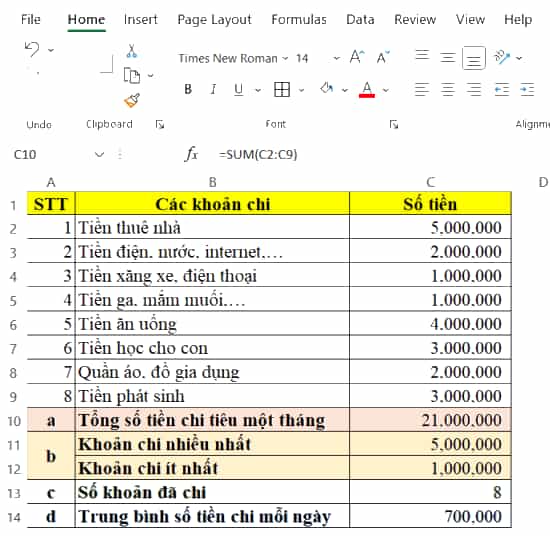Select row 10 header
The height and width of the screenshot is (536, 550).
point(14,421)
